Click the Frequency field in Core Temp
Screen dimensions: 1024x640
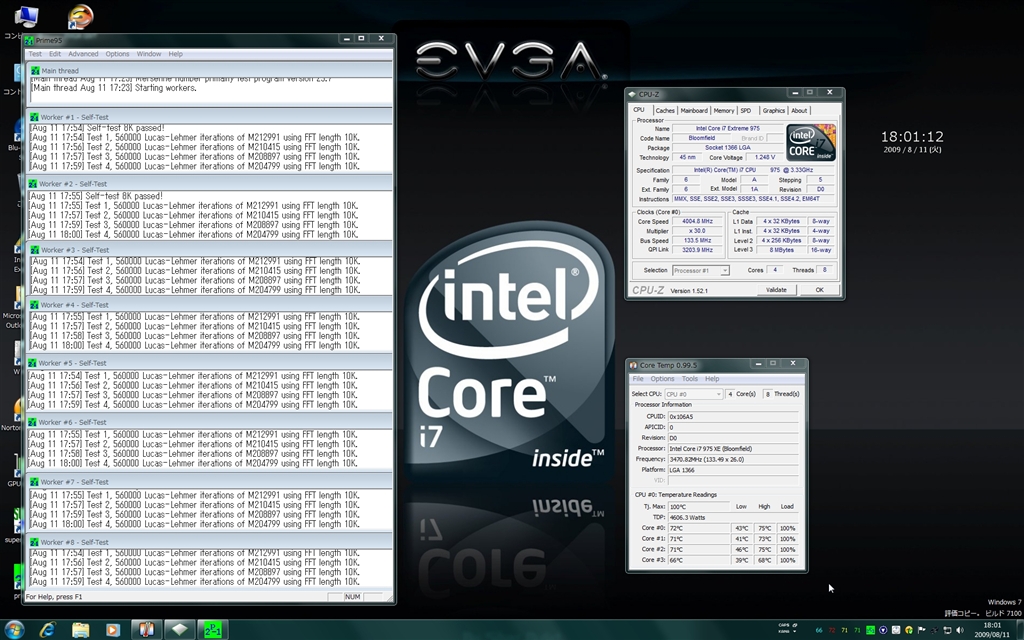click(733, 459)
